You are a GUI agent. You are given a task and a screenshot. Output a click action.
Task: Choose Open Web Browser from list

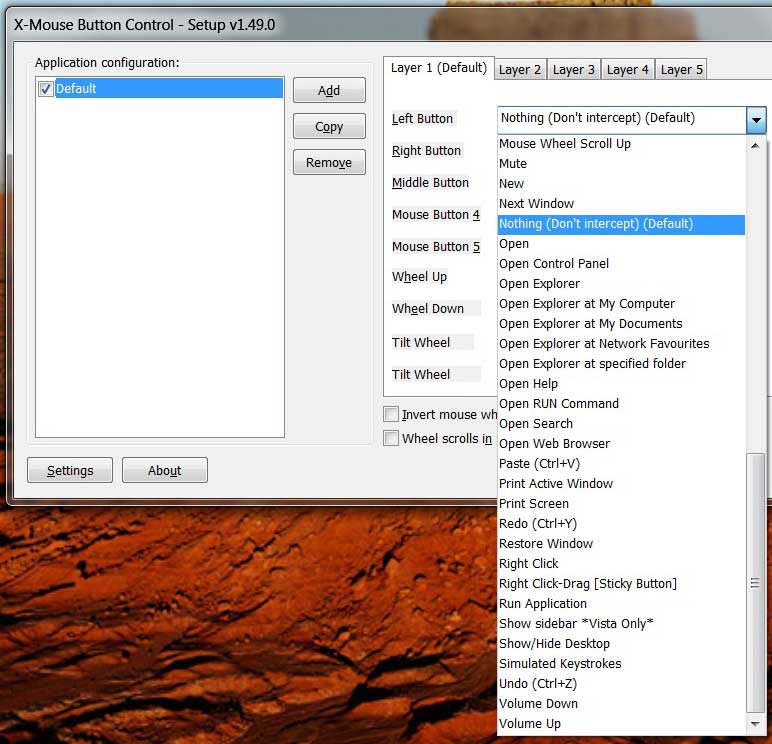pyautogui.click(x=554, y=444)
